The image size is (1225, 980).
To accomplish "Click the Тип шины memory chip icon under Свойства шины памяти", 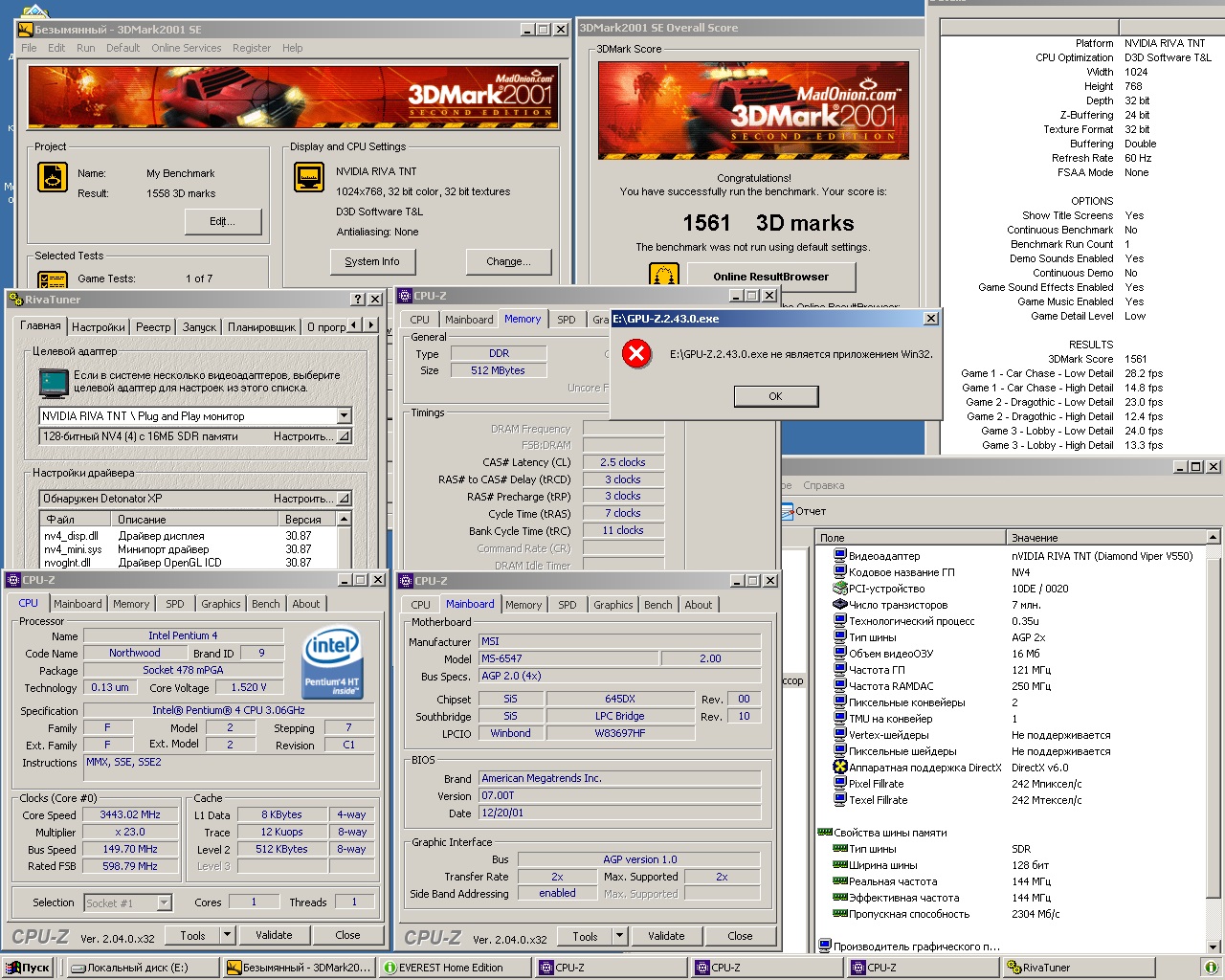I will 839,849.
